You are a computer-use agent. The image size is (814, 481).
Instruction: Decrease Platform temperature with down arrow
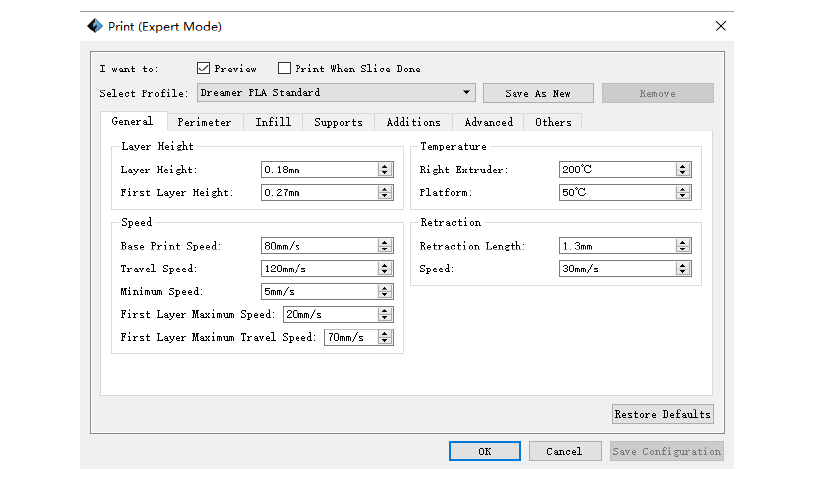(x=683, y=196)
